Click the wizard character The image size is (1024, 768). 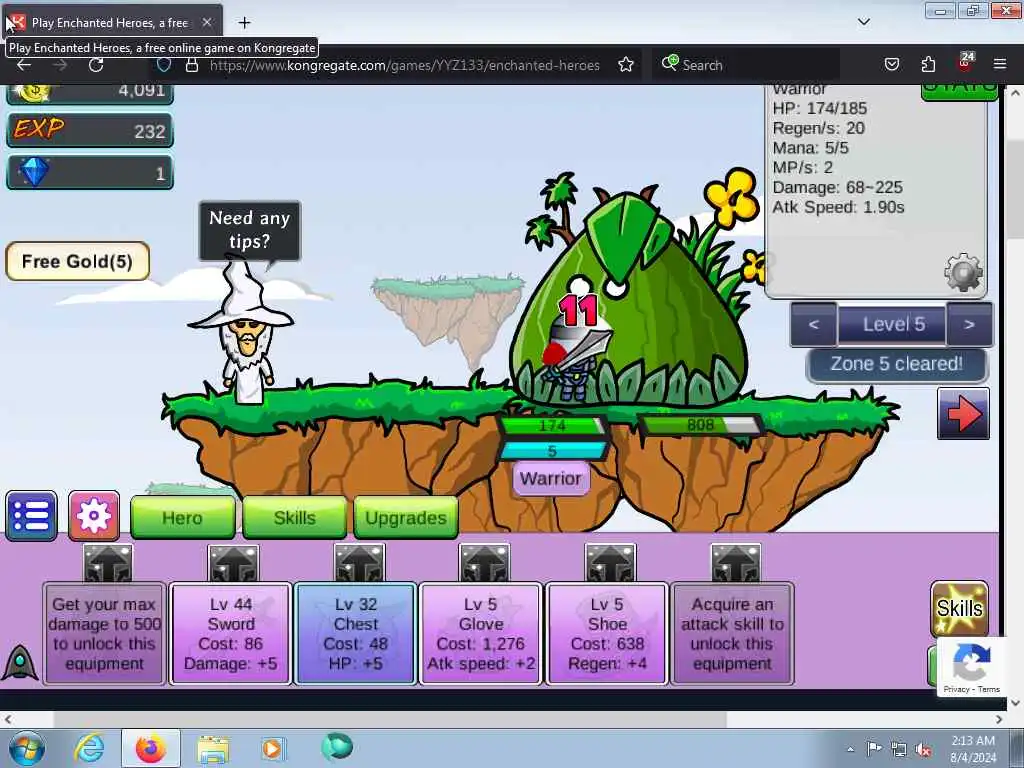242,333
